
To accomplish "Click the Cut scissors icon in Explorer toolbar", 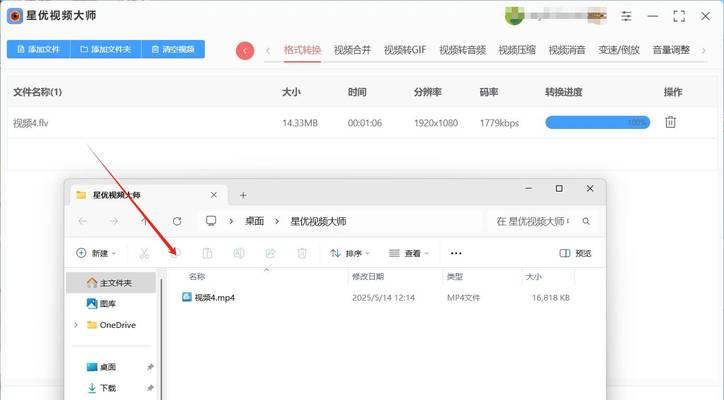I will tap(144, 253).
